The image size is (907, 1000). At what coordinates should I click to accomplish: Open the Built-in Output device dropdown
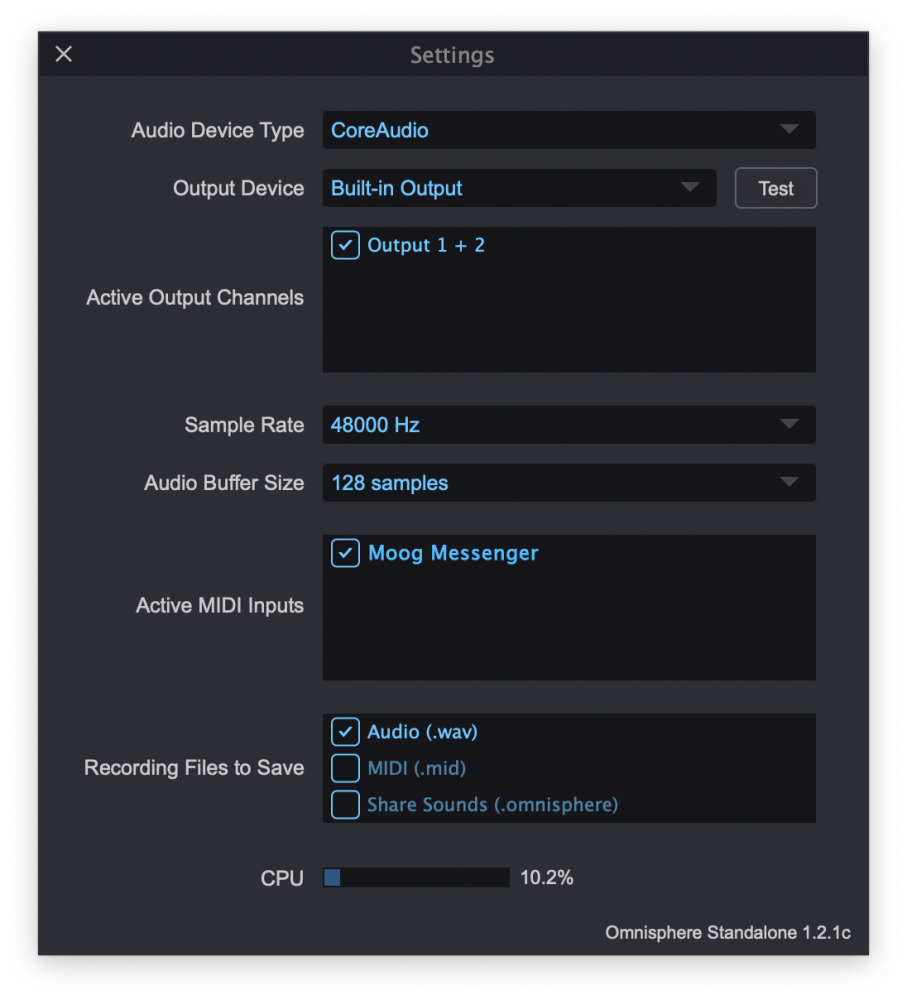point(500,188)
